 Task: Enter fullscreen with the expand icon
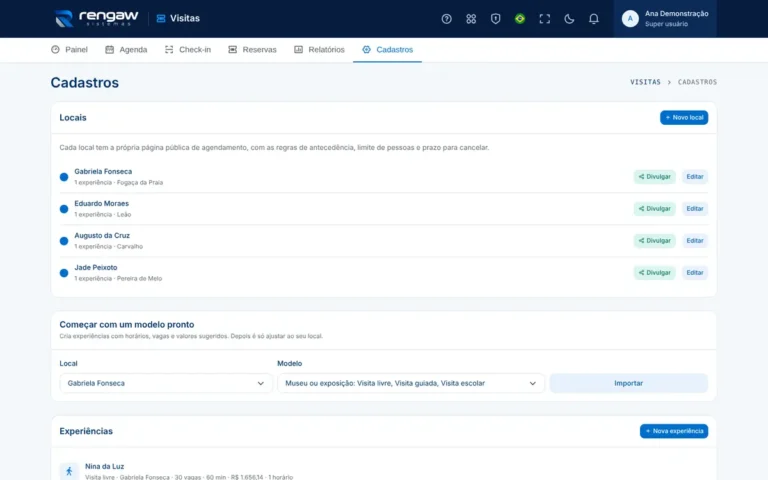(x=544, y=19)
